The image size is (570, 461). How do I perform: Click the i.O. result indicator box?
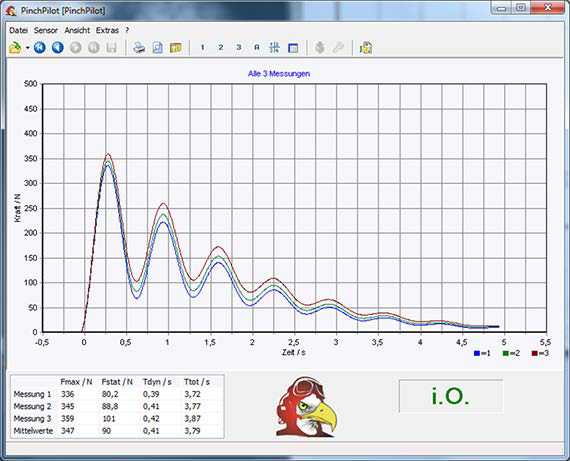[451, 396]
